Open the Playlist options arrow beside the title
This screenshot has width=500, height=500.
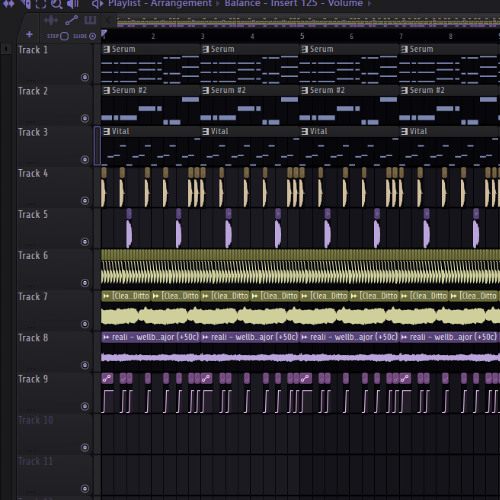pos(97,4)
